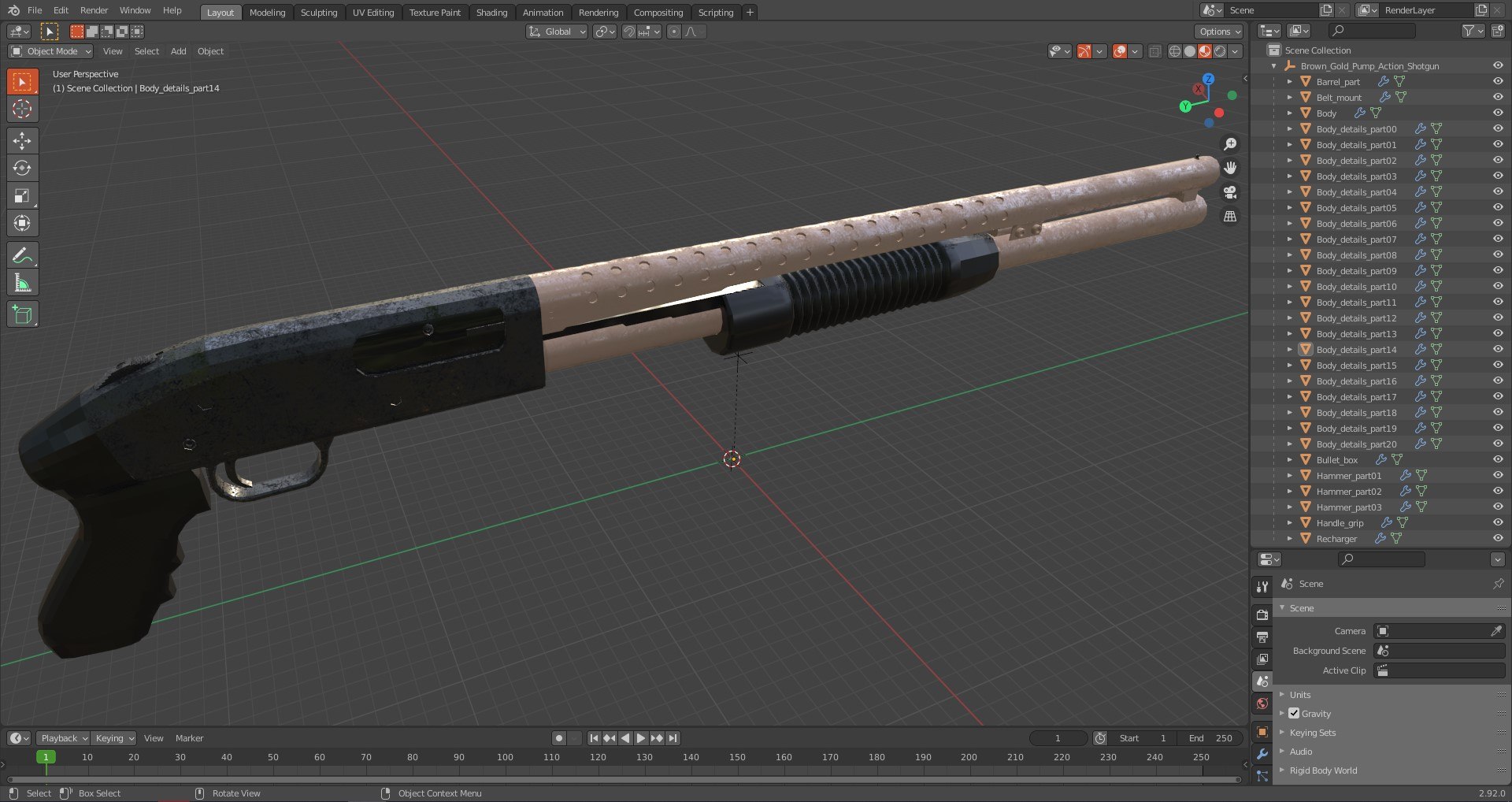Toggle auto keying record button
This screenshot has width=1512, height=802.
pyautogui.click(x=558, y=738)
